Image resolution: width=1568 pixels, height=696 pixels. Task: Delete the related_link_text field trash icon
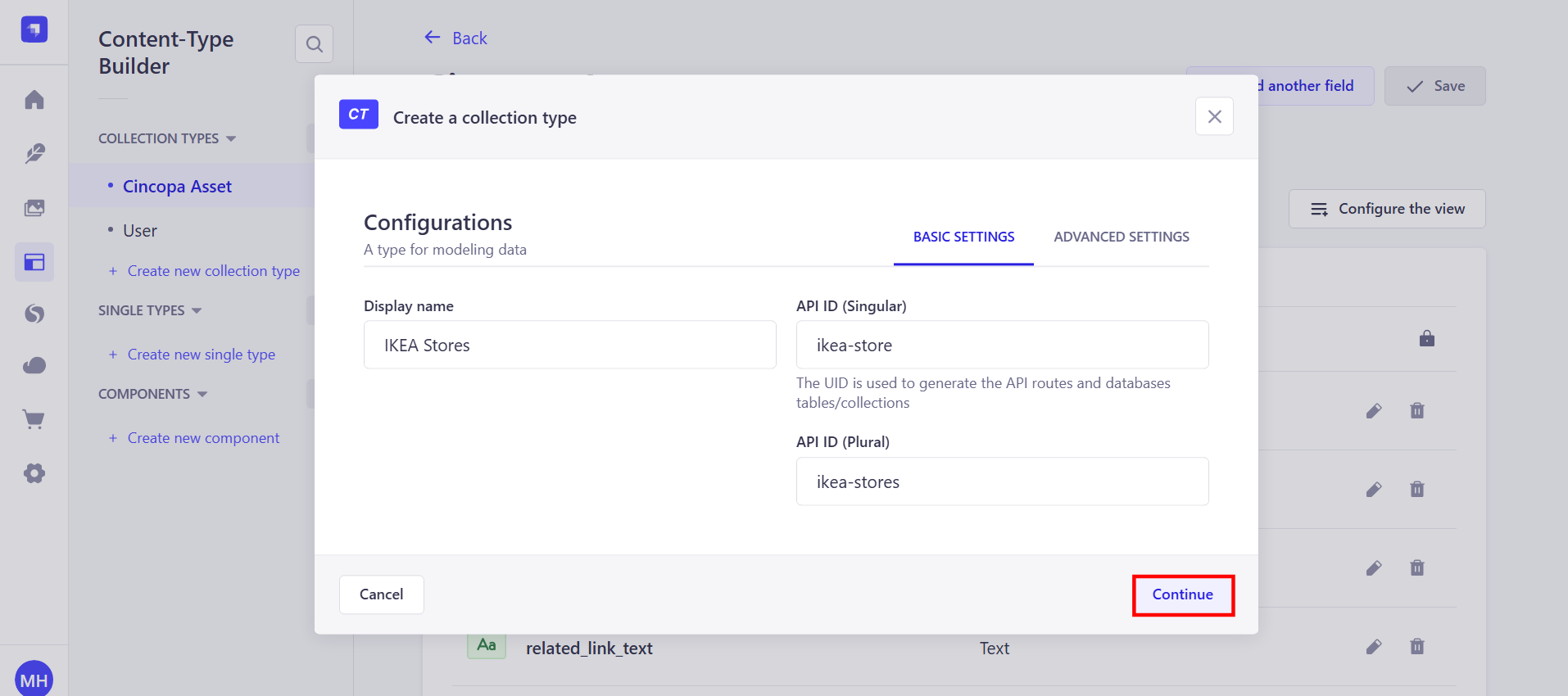[x=1417, y=647]
